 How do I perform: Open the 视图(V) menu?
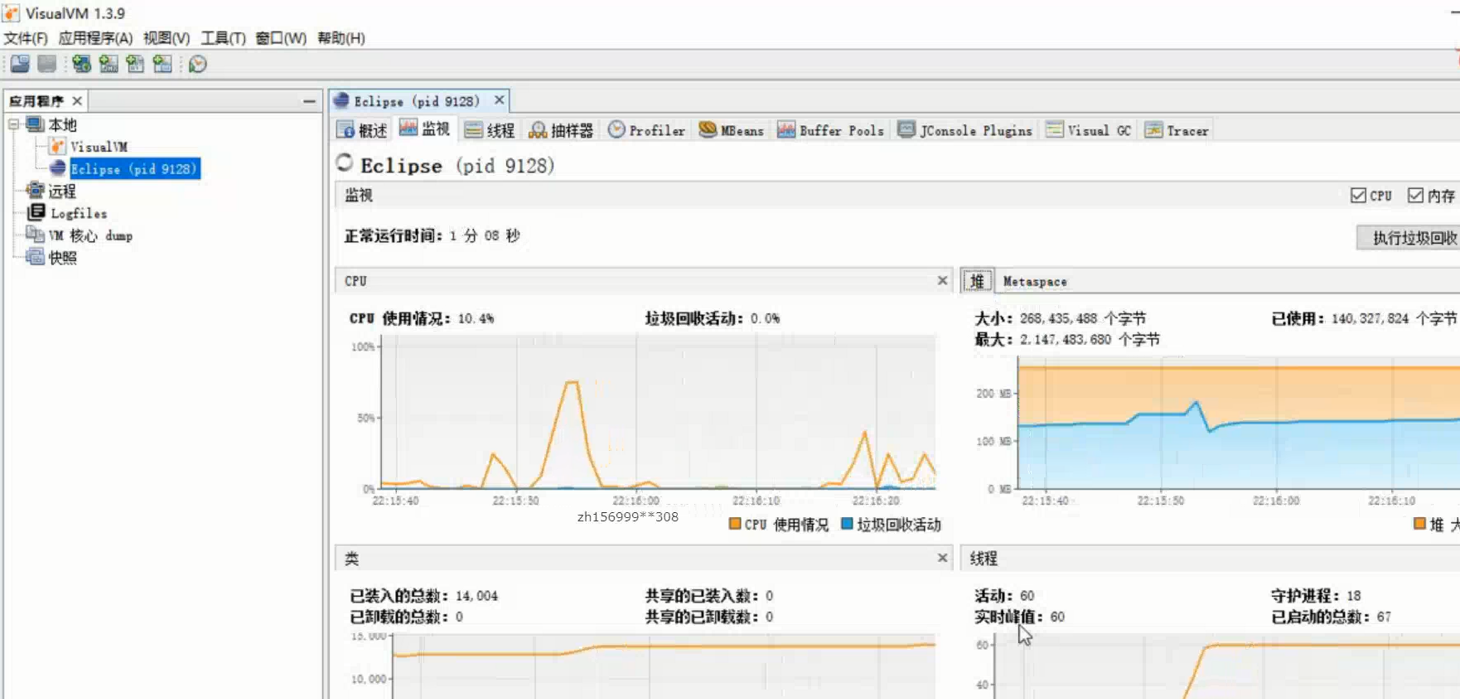coord(166,38)
